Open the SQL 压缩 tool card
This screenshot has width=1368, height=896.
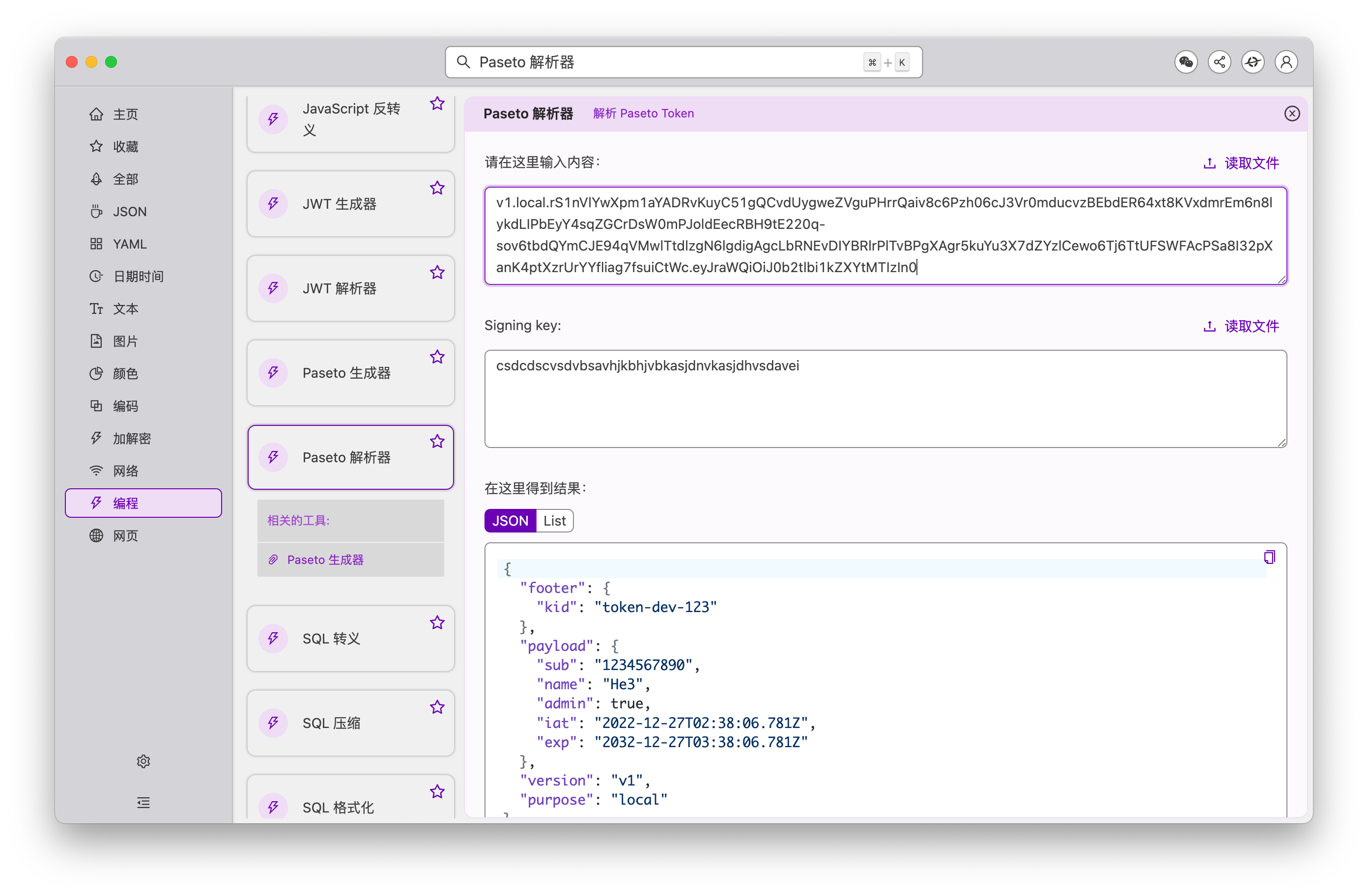tap(351, 723)
